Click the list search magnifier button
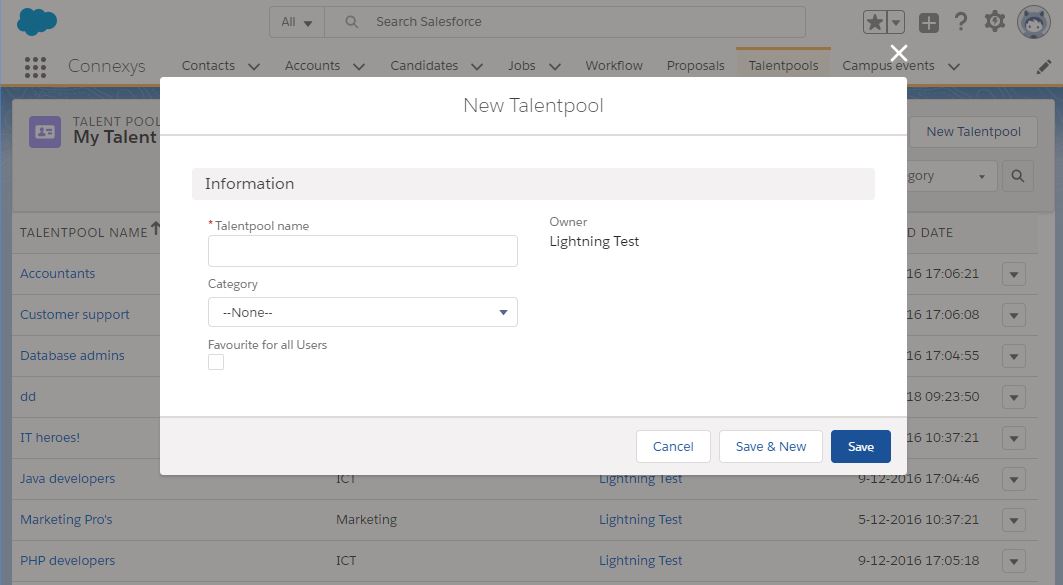This screenshot has width=1063, height=585. point(1018,176)
